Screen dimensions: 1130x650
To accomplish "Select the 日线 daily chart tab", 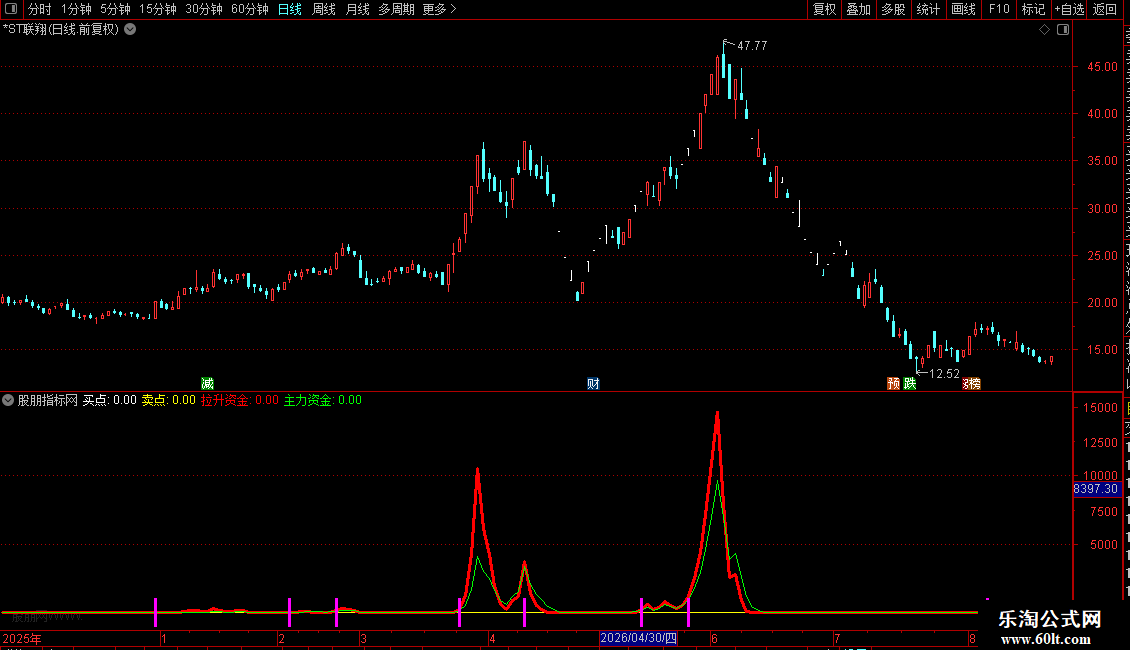I will click(x=290, y=9).
